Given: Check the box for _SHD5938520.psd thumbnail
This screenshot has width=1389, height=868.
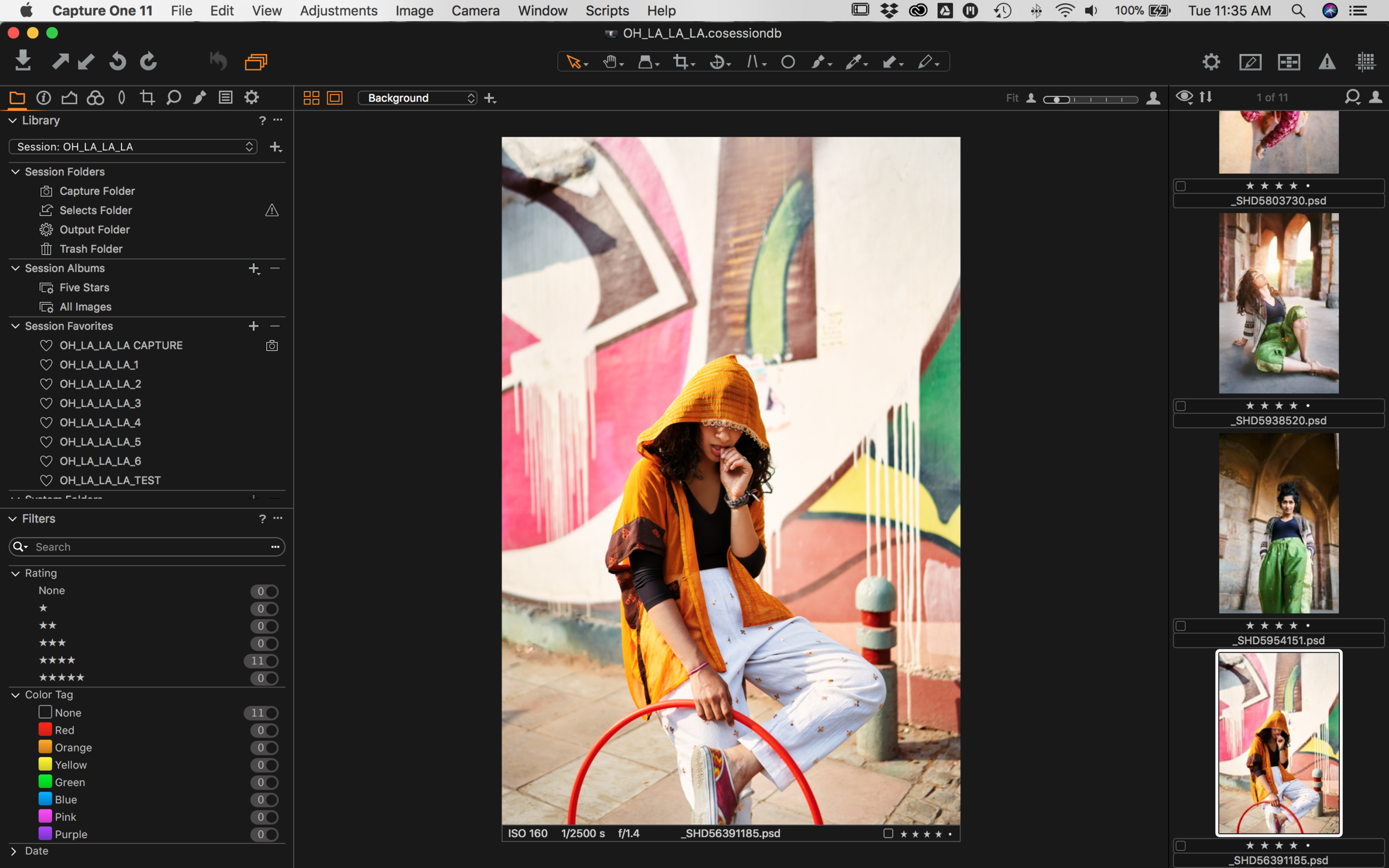Looking at the screenshot, I should coord(1181,406).
